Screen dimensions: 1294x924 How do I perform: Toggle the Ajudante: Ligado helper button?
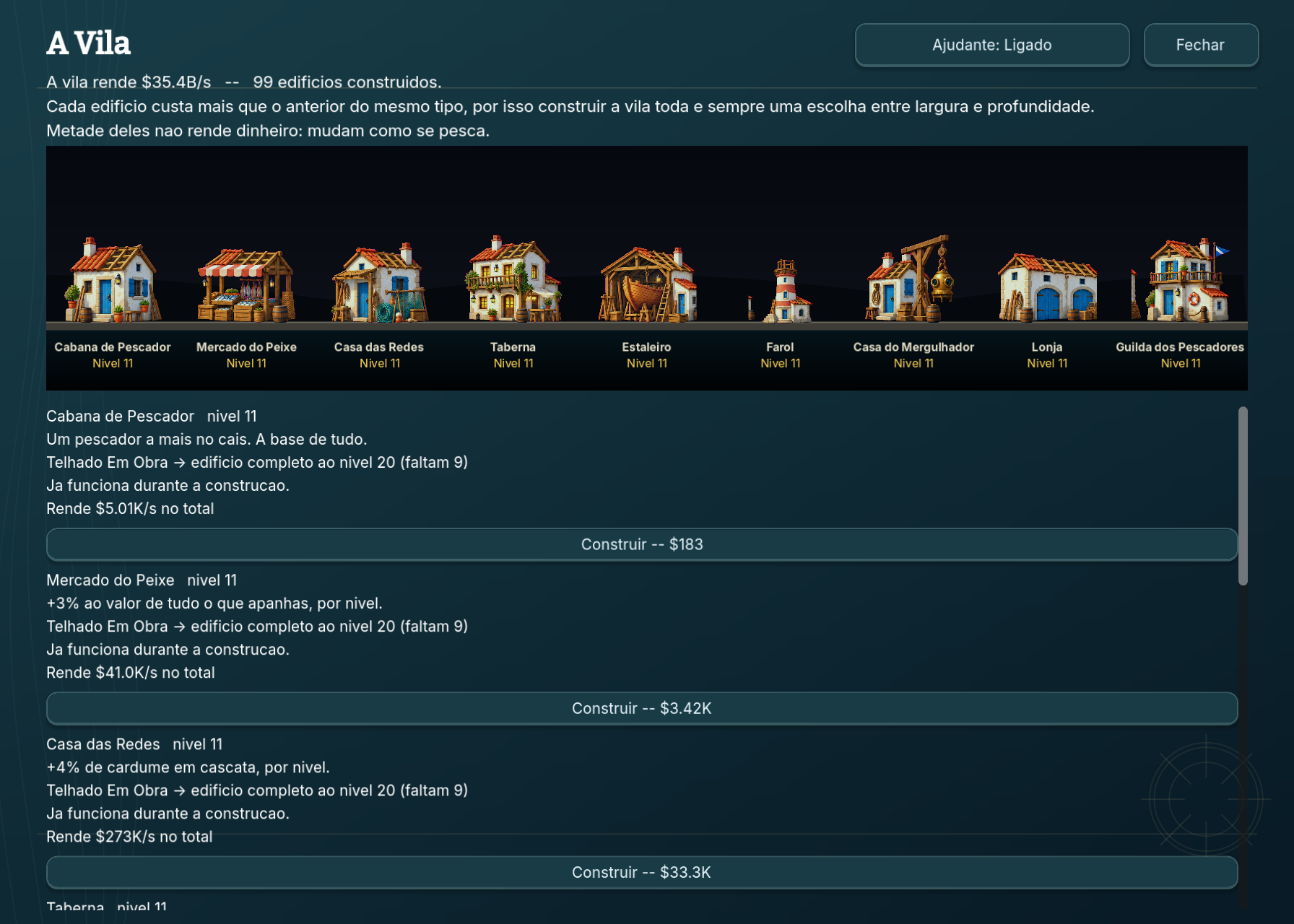point(992,45)
